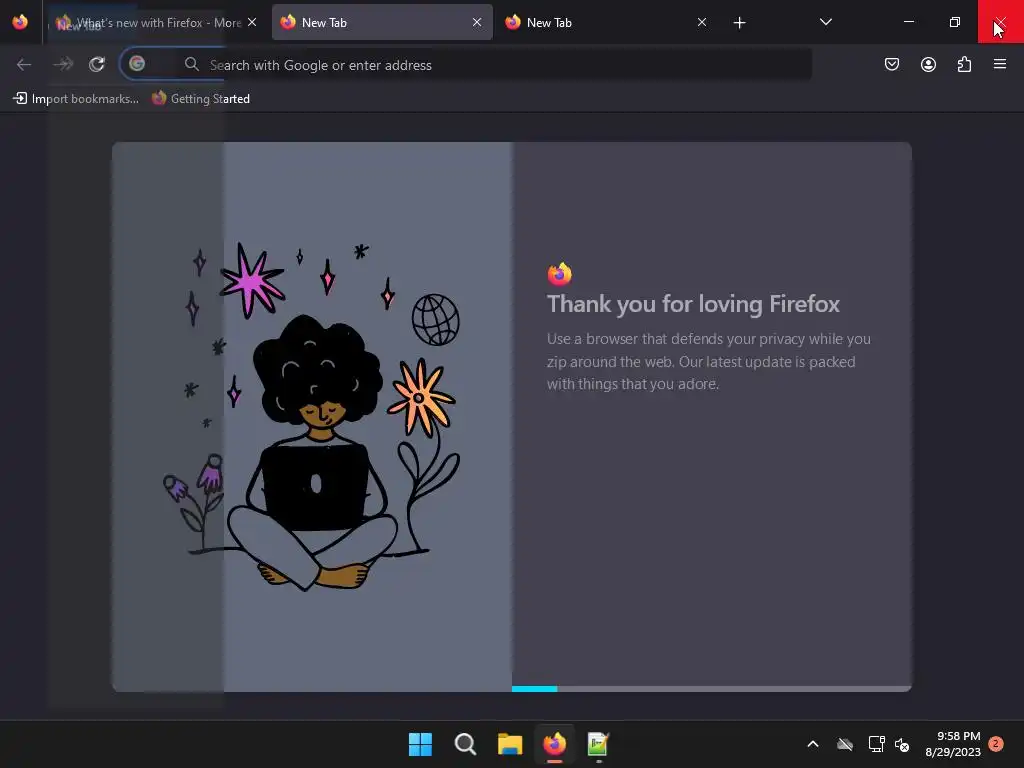Click the laptop illustration in welcome card
1024x768 pixels.
click(316, 487)
